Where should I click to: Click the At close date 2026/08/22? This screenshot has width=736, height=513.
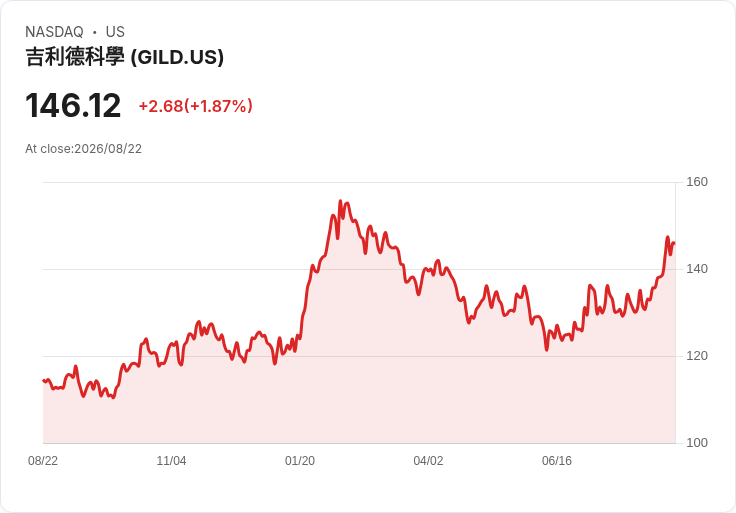click(108, 149)
